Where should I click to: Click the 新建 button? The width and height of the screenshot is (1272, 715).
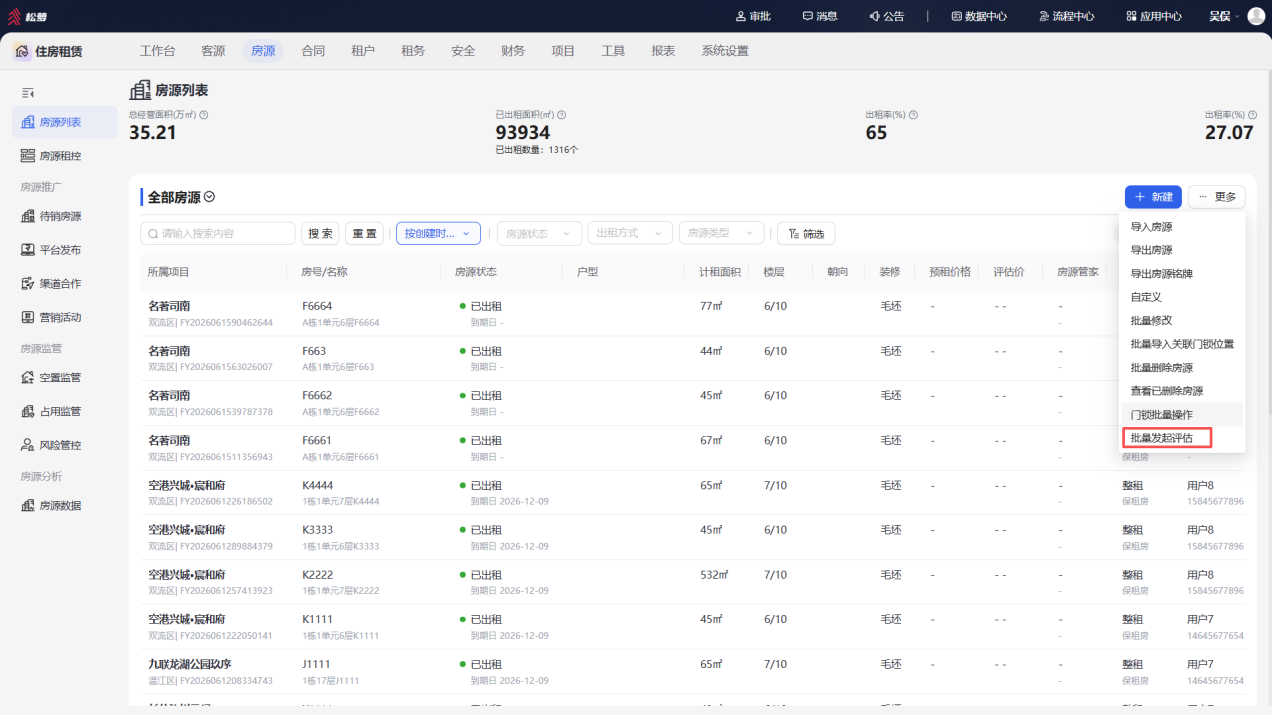1153,197
